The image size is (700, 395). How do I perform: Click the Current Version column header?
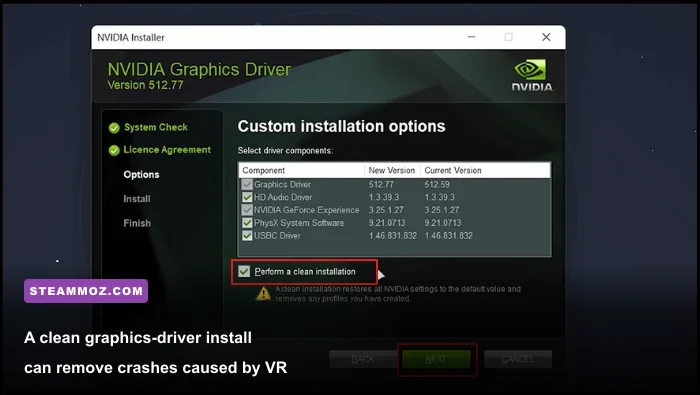(453, 170)
